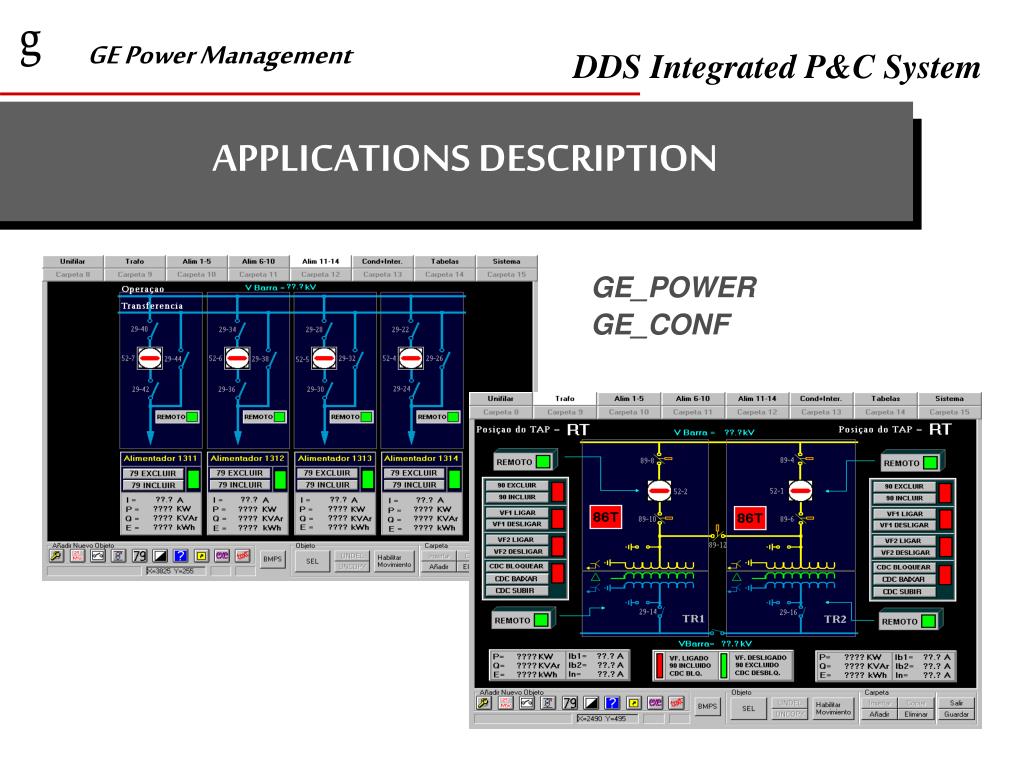Click left red 86T indicator near TR1

click(605, 517)
